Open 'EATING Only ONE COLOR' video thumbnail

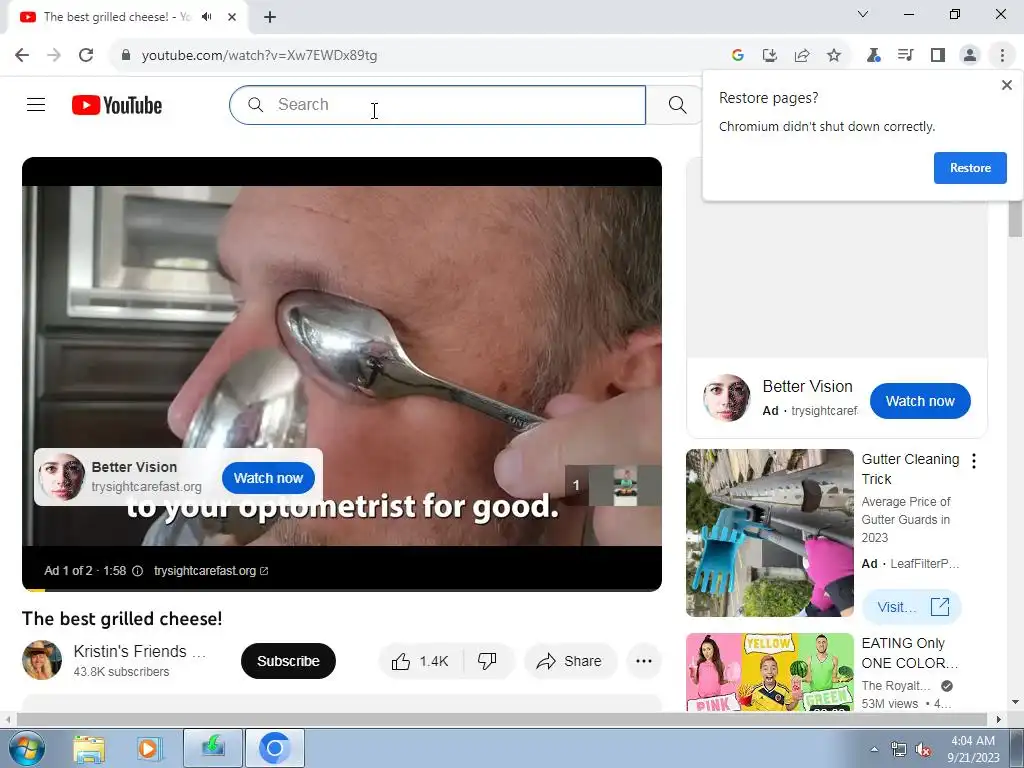pyautogui.click(x=769, y=672)
